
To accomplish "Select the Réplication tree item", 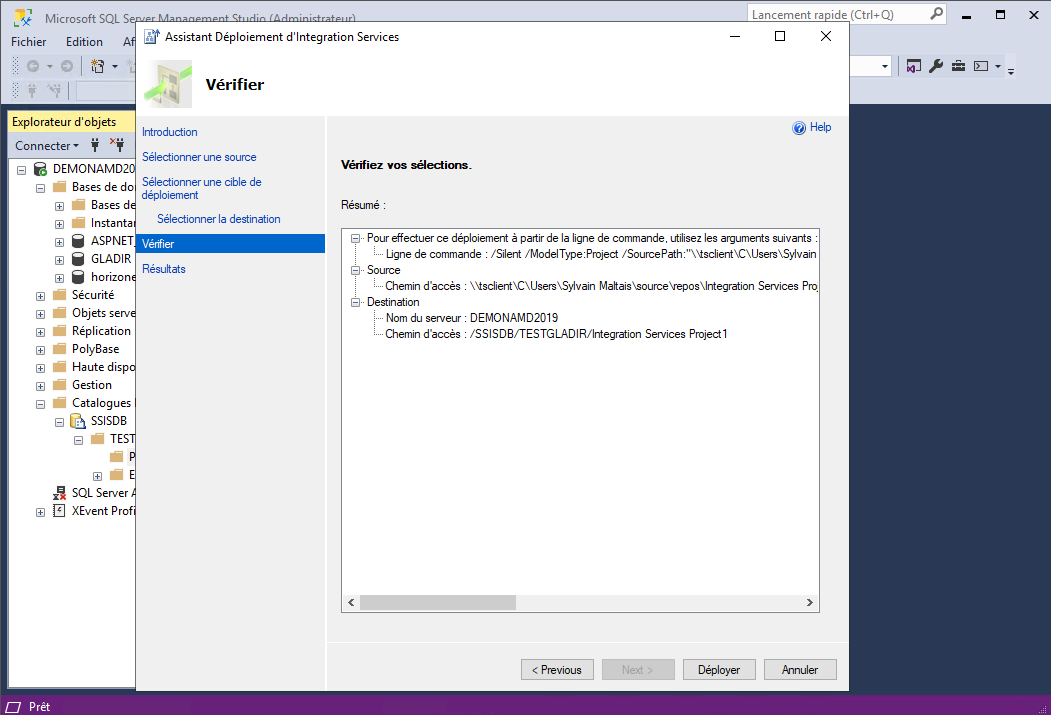I will click(101, 331).
